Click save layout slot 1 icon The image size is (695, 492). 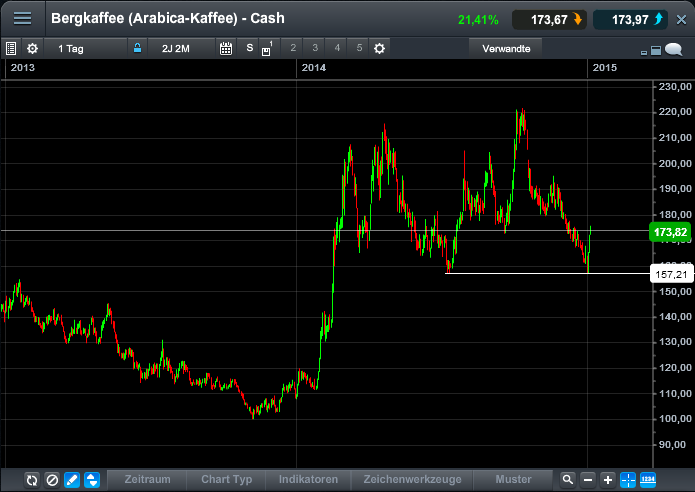tap(267, 49)
